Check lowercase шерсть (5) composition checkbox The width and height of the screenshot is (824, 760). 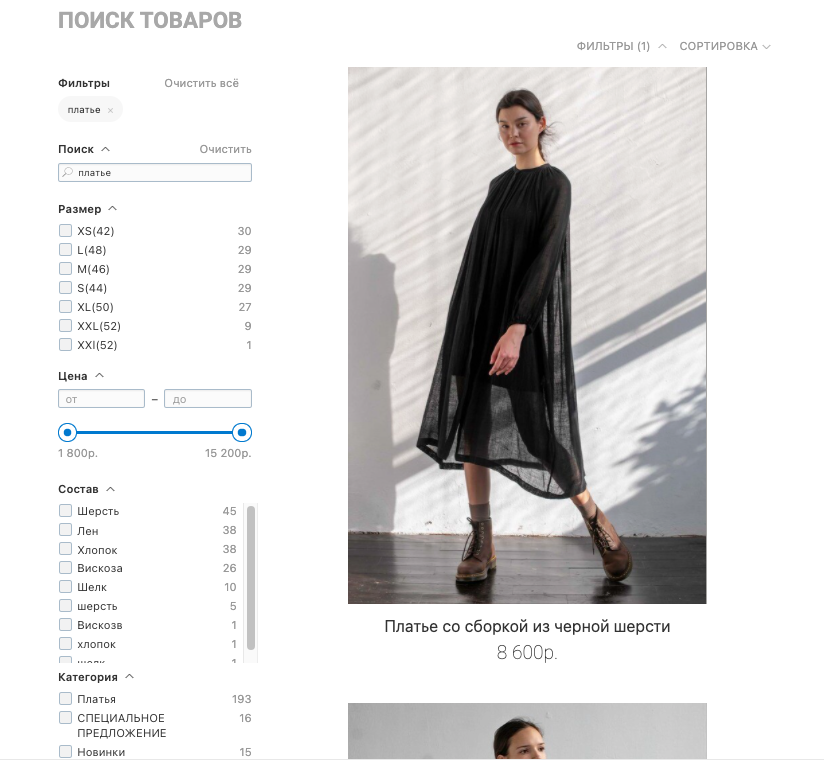tap(65, 606)
